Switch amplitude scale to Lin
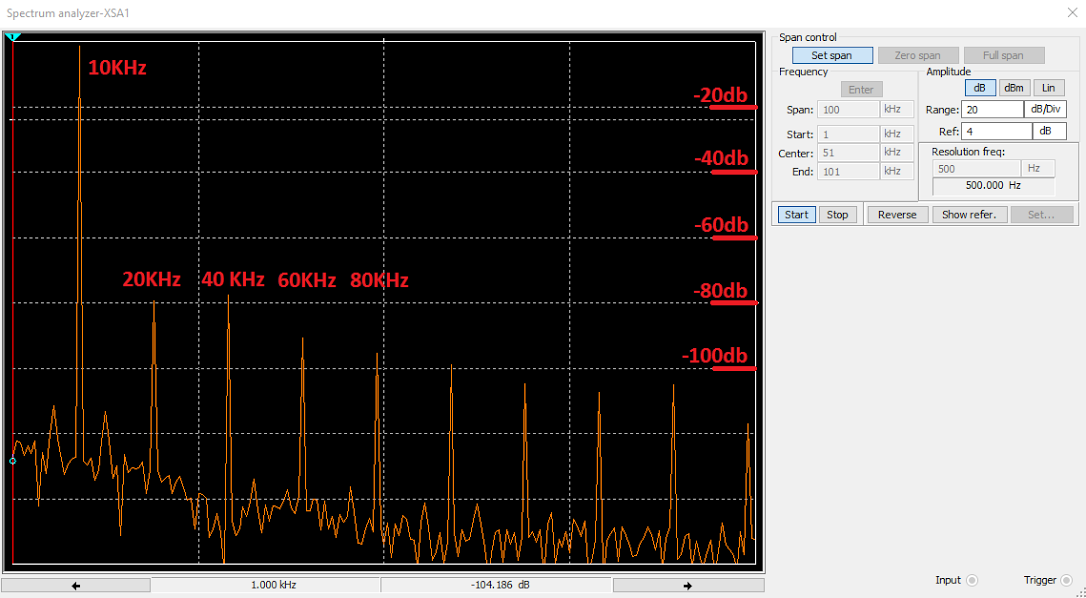The height and width of the screenshot is (598, 1086). point(1049,88)
